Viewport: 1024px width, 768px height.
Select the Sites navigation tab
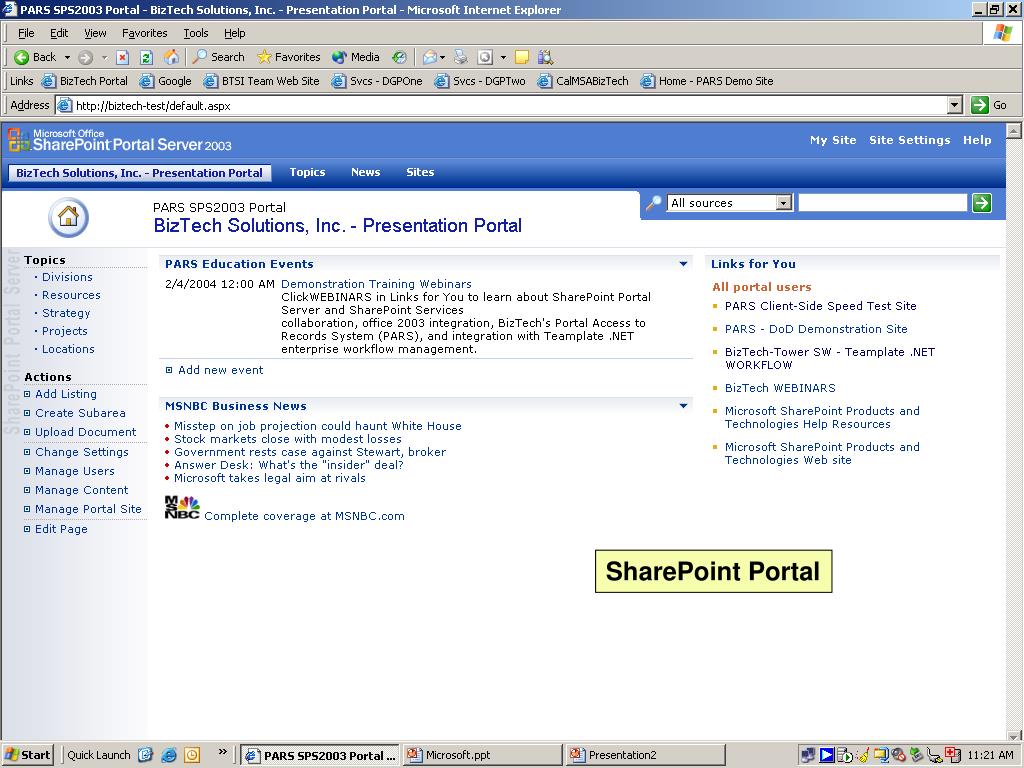tap(420, 172)
